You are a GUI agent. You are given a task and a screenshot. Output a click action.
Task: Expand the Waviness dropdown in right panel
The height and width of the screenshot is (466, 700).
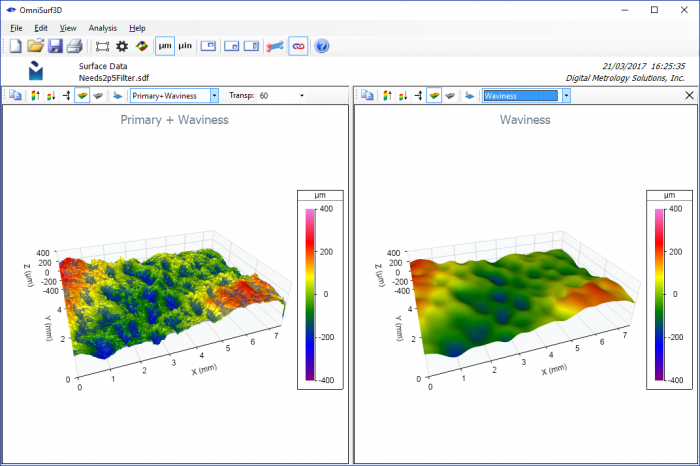(567, 96)
